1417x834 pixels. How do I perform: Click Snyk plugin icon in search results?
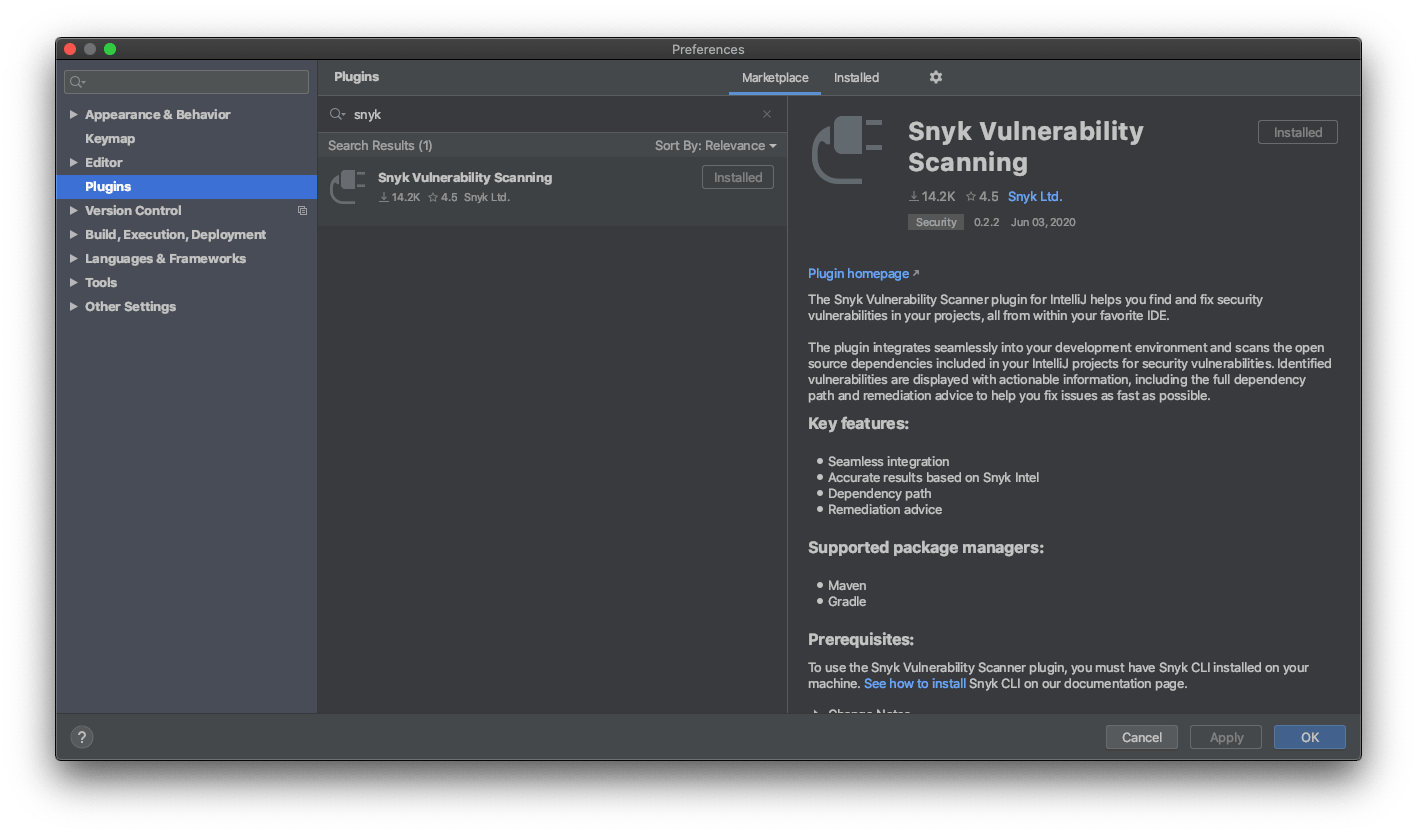tap(348, 186)
